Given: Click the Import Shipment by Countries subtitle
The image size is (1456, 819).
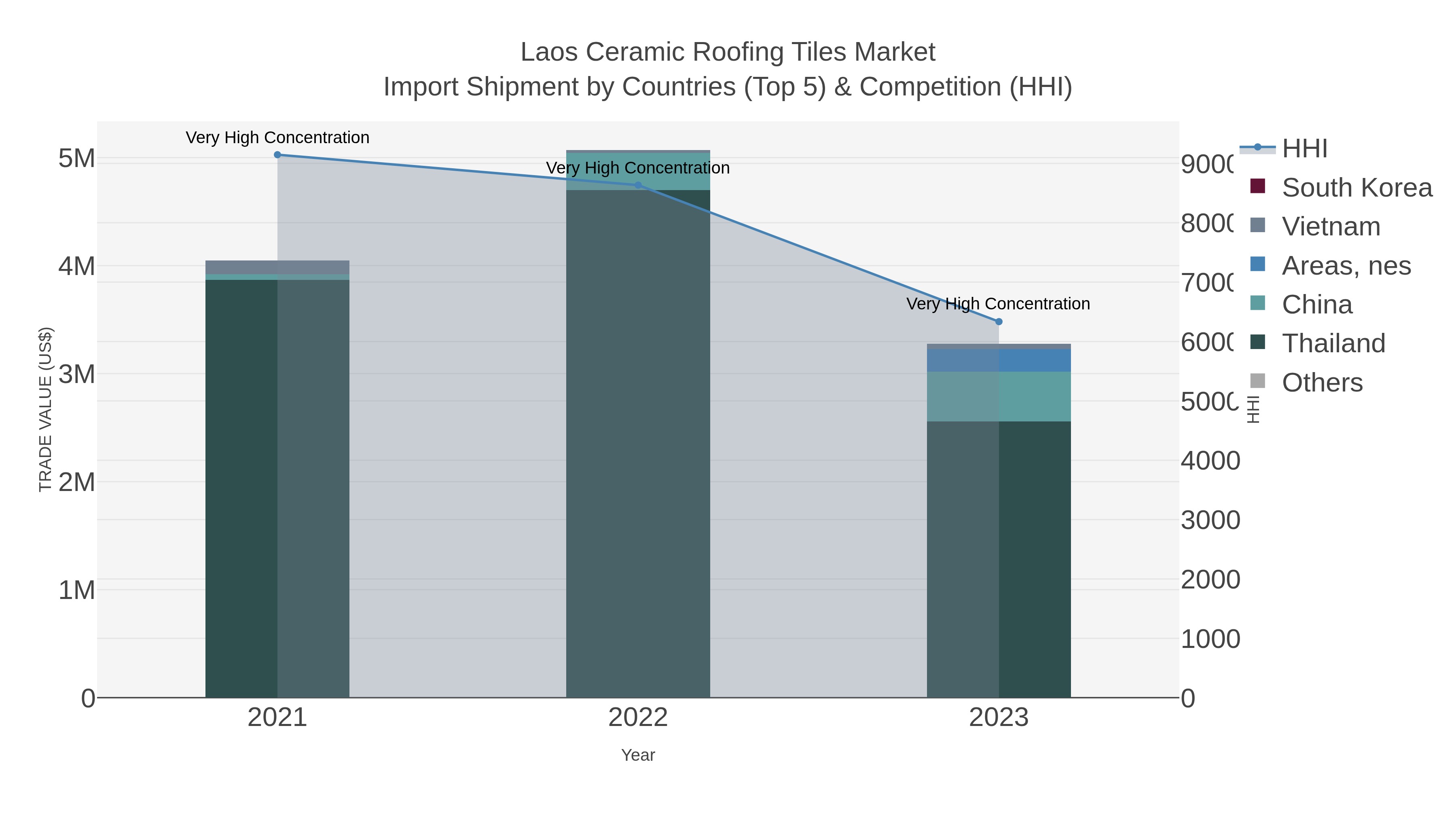Looking at the screenshot, I should click(x=728, y=87).
